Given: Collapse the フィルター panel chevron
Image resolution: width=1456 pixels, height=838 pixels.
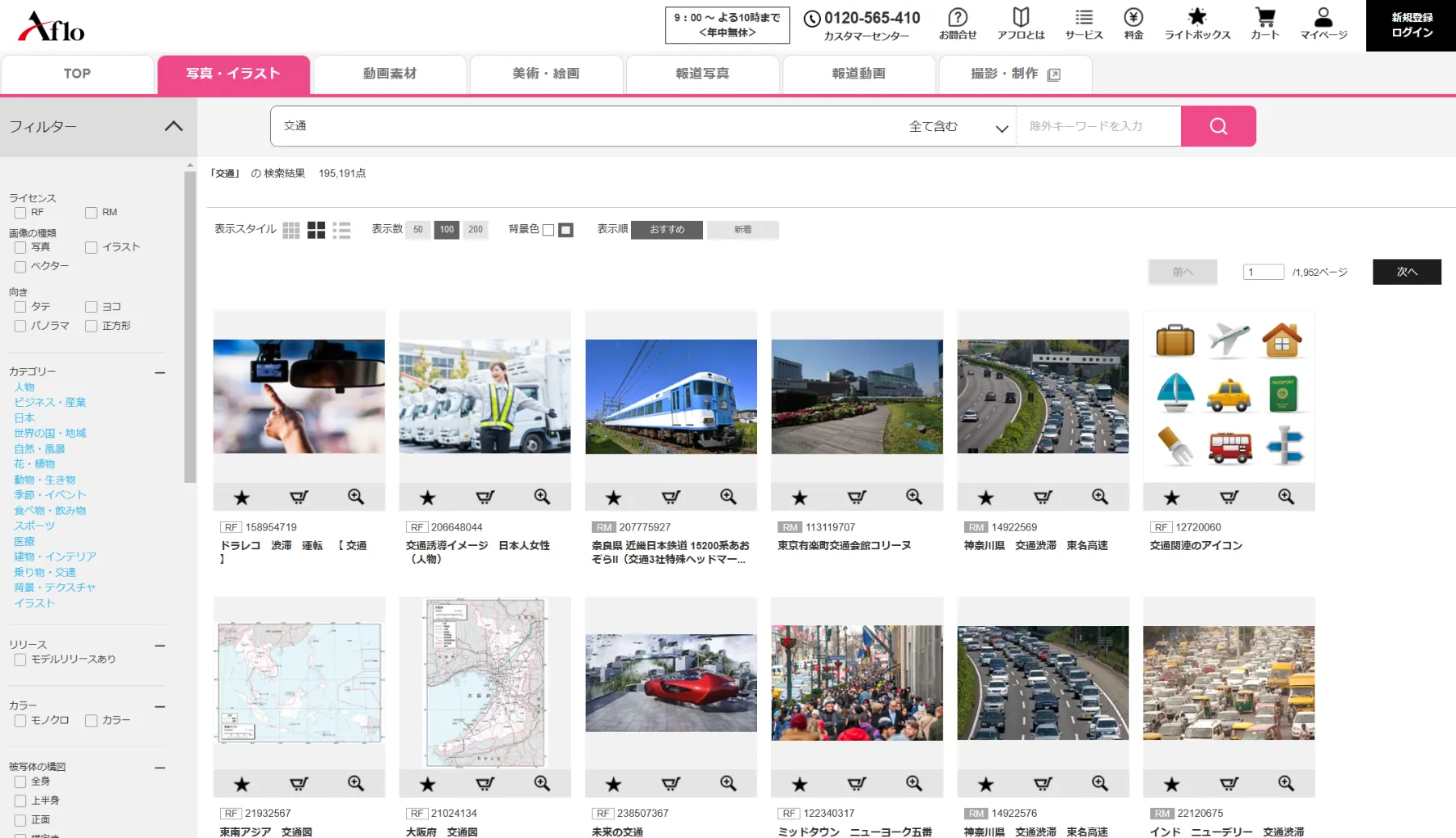Looking at the screenshot, I should [x=174, y=126].
